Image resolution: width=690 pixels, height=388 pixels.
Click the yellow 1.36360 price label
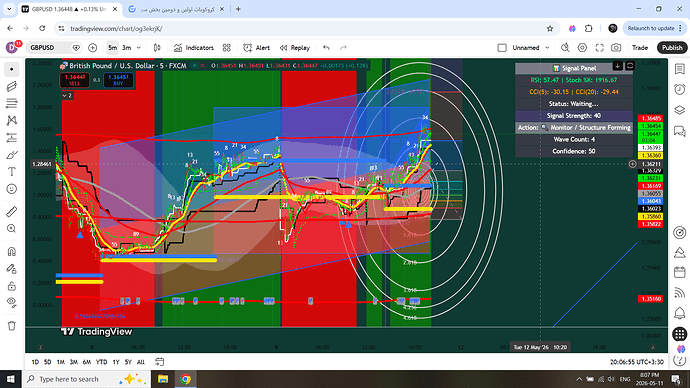pos(651,156)
